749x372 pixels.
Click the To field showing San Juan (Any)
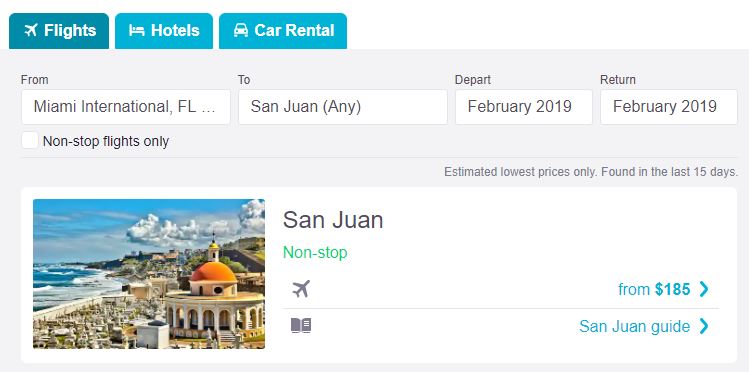click(342, 107)
